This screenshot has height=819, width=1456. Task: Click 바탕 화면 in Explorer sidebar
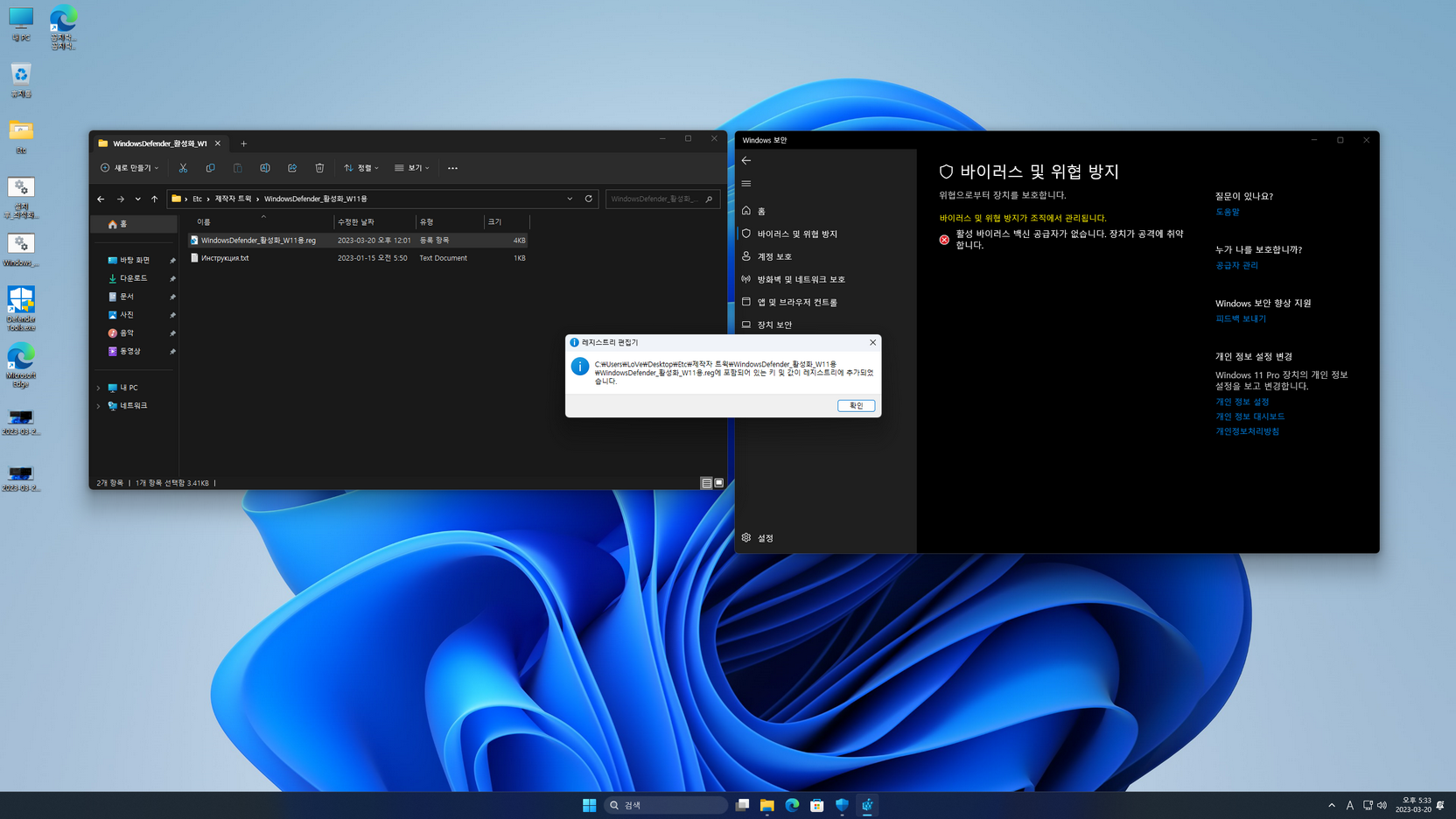point(135,260)
